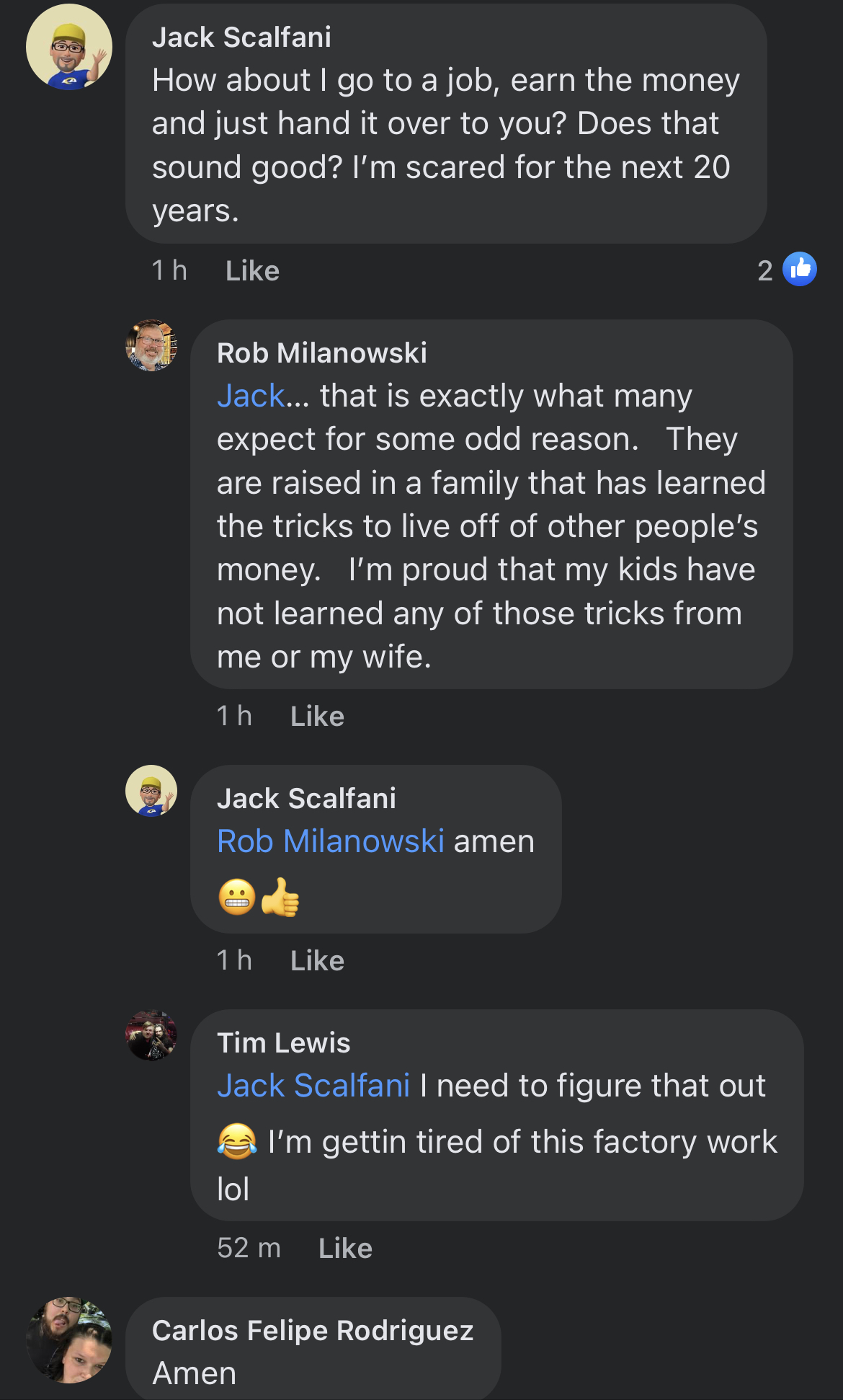Open the blue 'Jack' mention in Rob's reply

[251, 396]
